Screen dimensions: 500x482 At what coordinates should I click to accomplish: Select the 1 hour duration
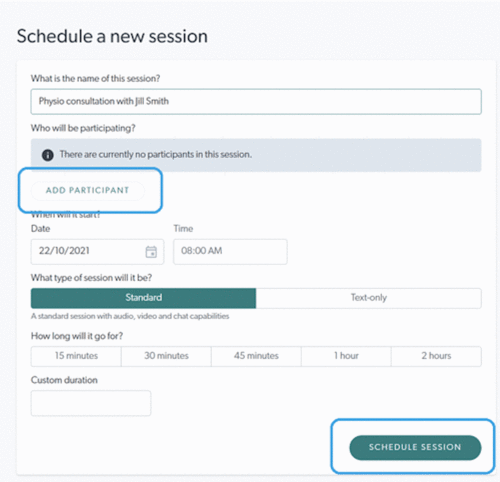(x=346, y=356)
